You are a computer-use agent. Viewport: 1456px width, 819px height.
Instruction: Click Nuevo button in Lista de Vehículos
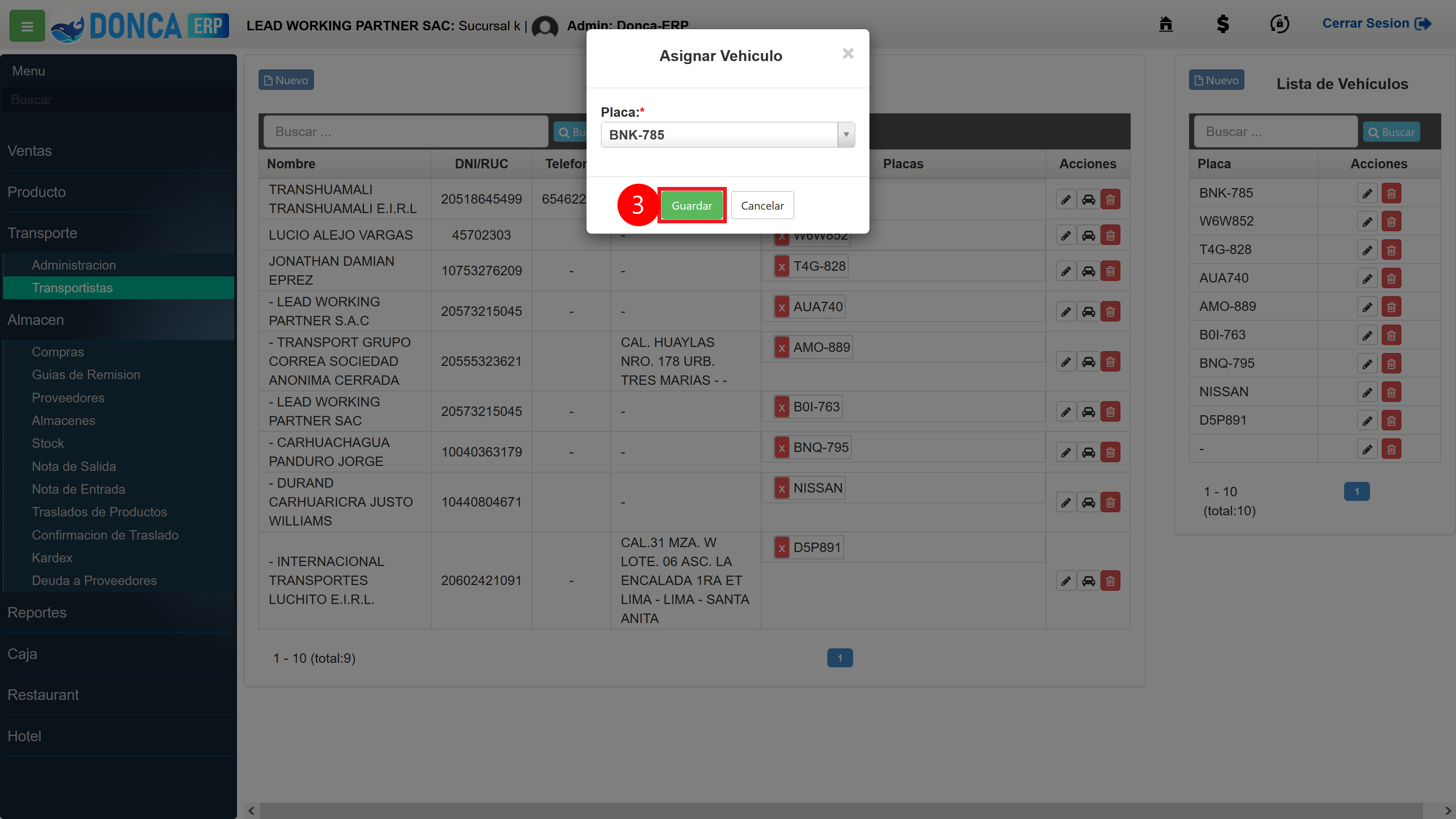(x=1216, y=80)
